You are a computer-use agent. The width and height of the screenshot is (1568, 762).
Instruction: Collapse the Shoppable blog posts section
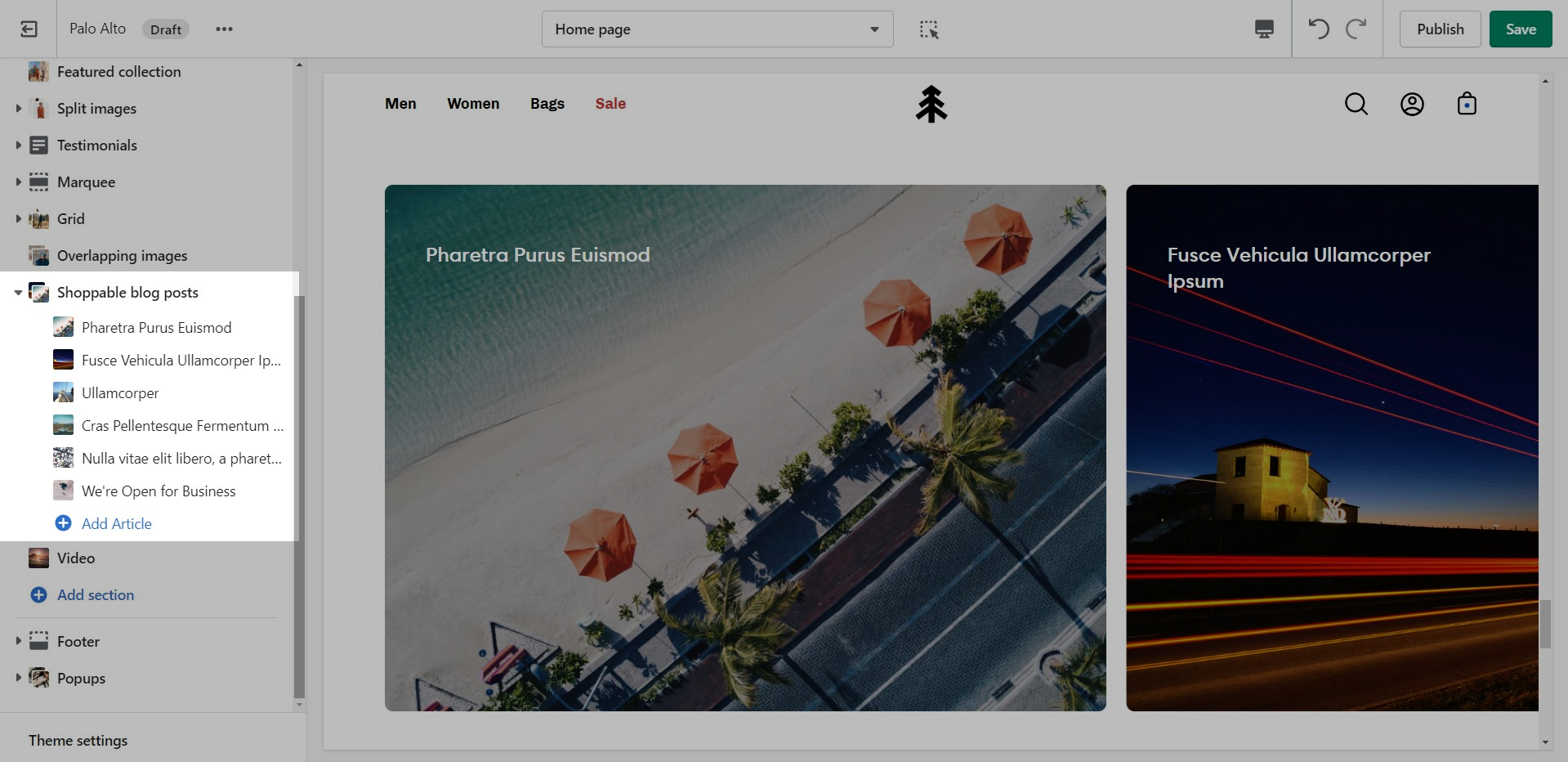pyautogui.click(x=18, y=293)
